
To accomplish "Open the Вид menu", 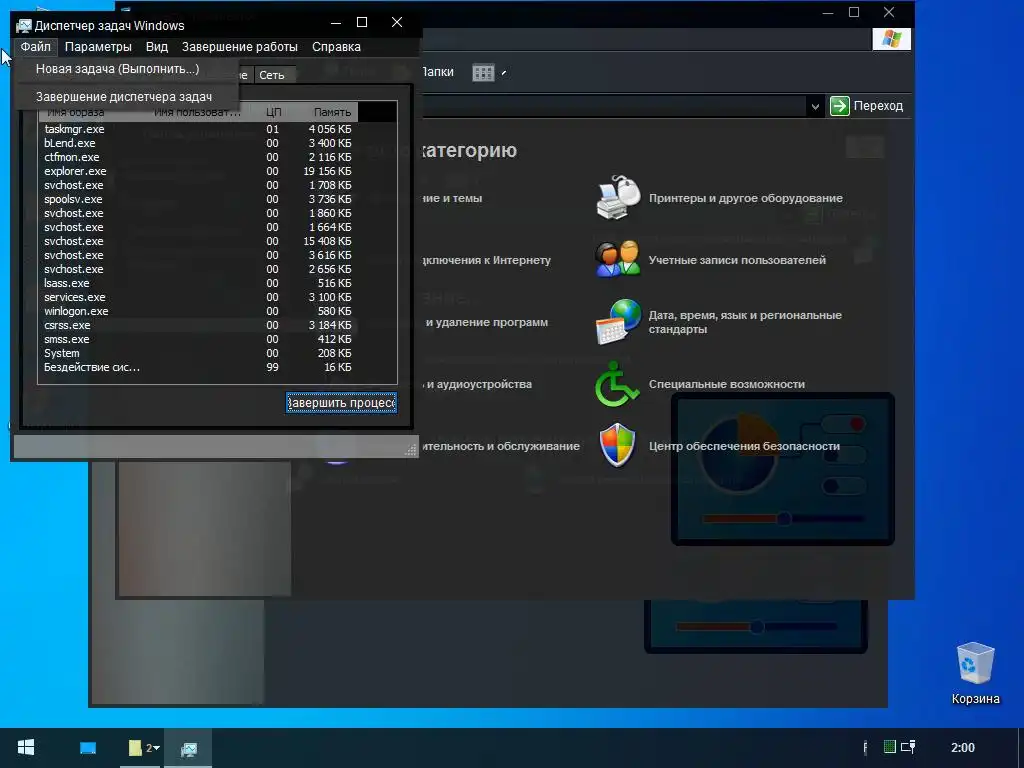I will [157, 47].
